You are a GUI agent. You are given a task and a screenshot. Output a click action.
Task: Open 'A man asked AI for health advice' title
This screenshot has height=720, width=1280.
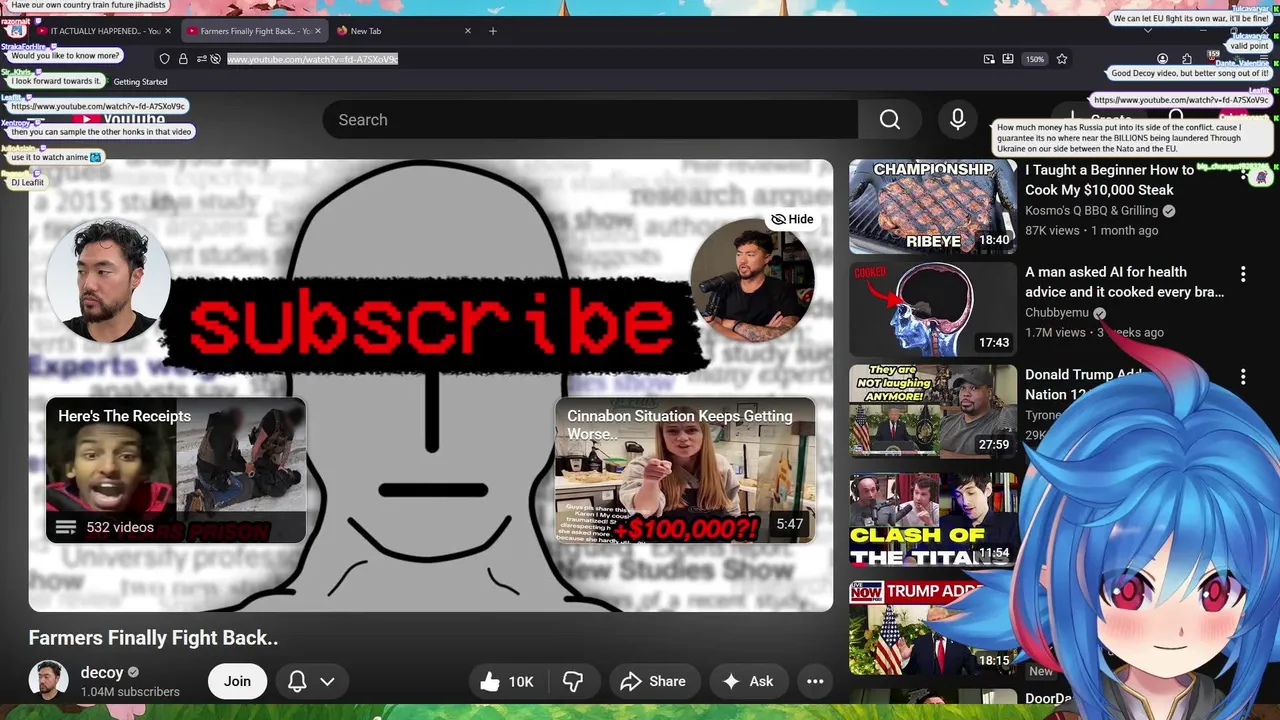point(1124,282)
